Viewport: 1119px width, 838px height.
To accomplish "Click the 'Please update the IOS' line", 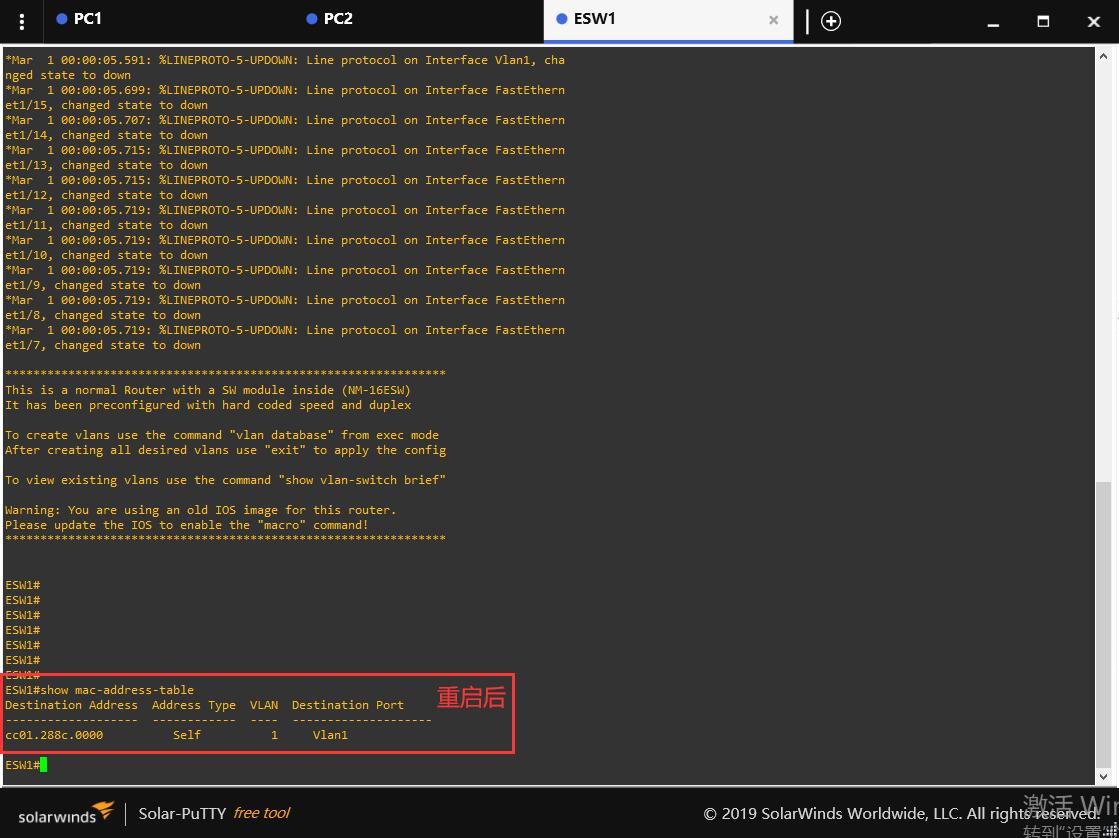I will point(187,525).
